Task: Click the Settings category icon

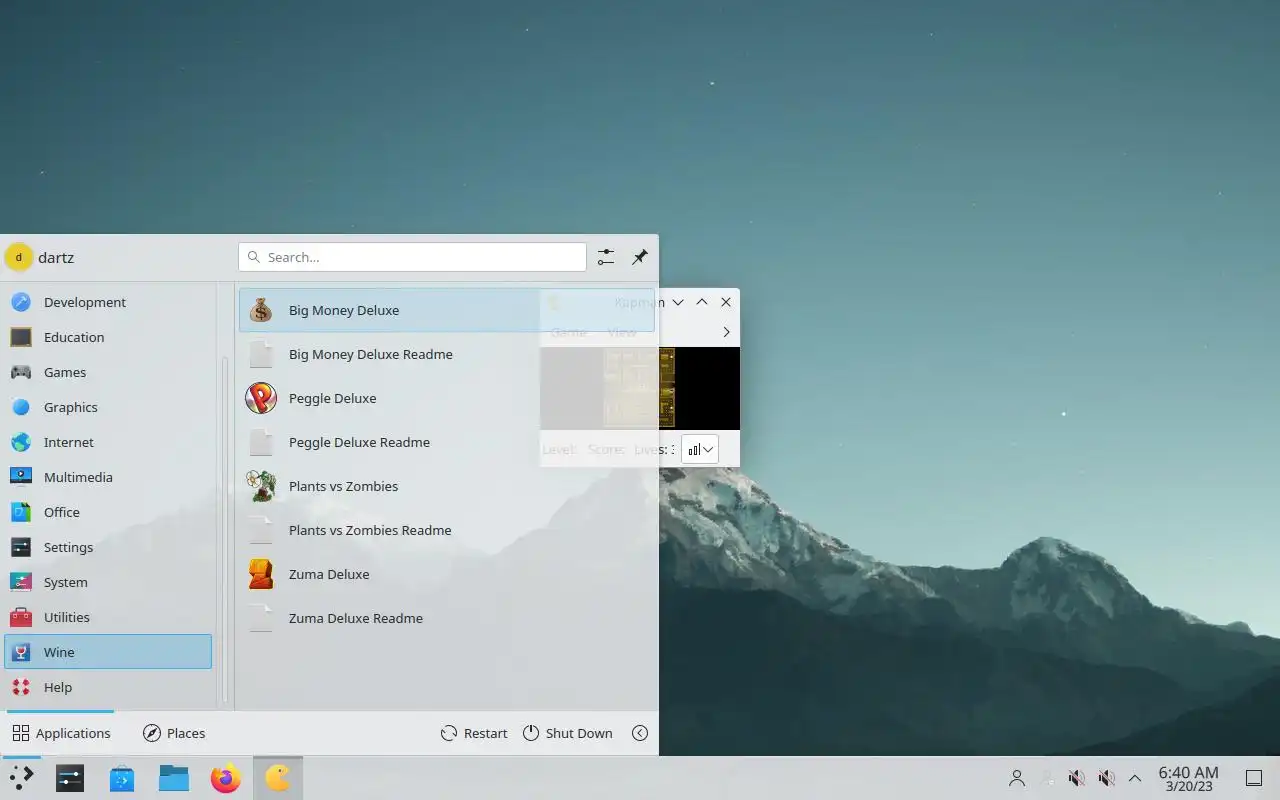Action: pyautogui.click(x=21, y=547)
